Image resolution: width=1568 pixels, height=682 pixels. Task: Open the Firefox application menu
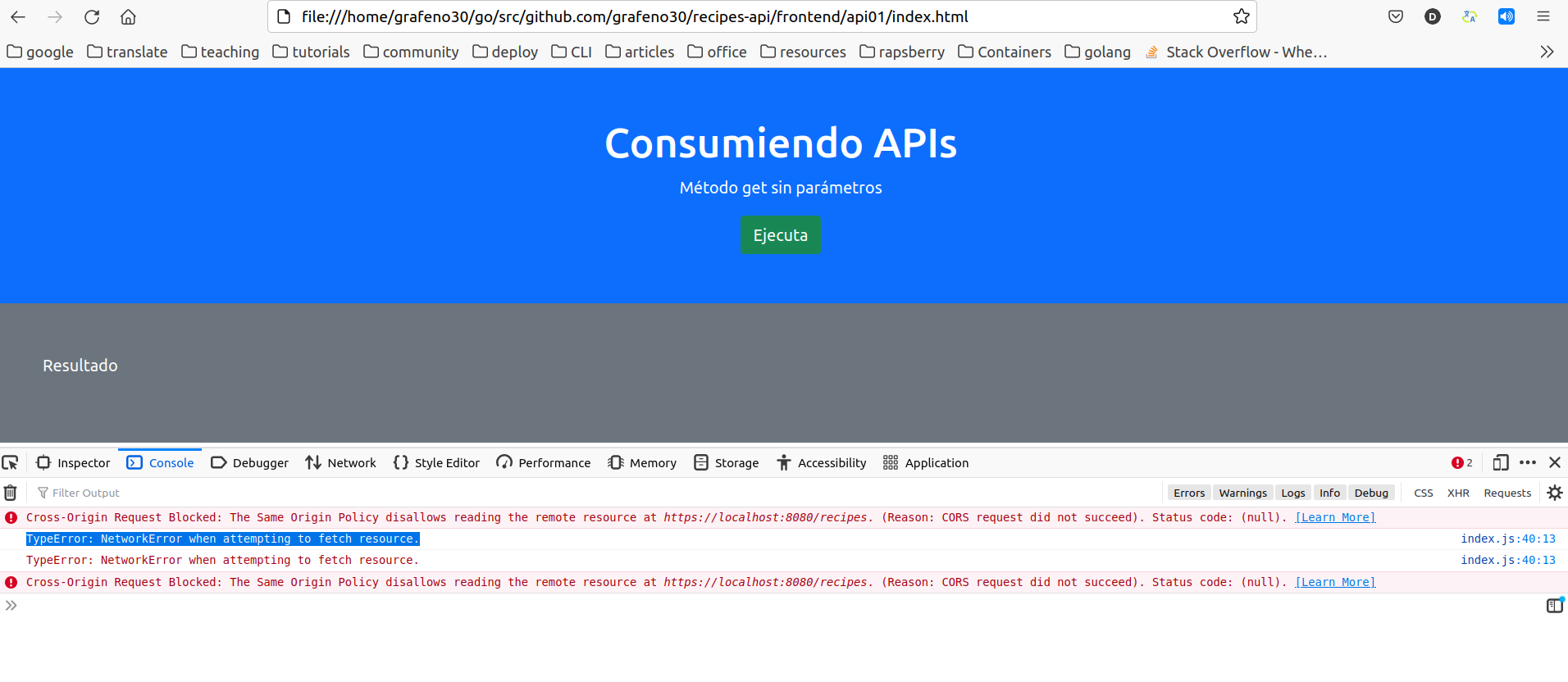click(x=1543, y=16)
